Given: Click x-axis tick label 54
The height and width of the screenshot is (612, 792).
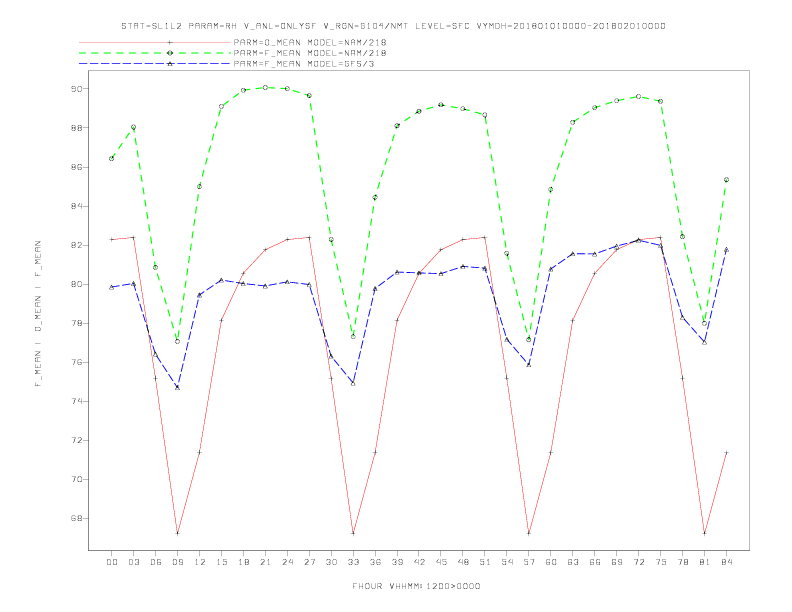Looking at the screenshot, I should (507, 562).
